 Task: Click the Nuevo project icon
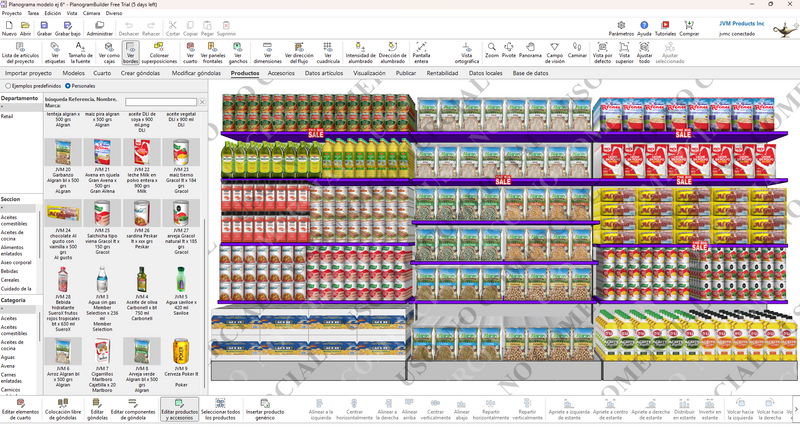9,28
